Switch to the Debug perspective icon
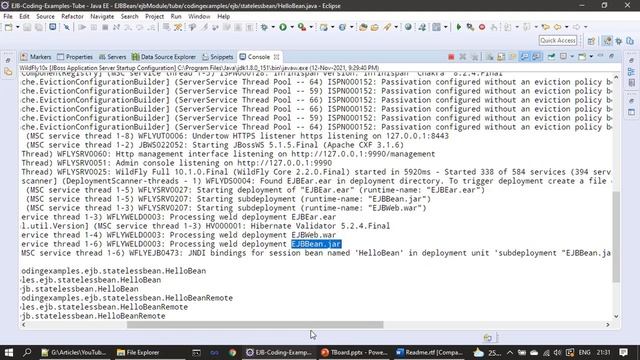640x360 pixels. point(619,41)
